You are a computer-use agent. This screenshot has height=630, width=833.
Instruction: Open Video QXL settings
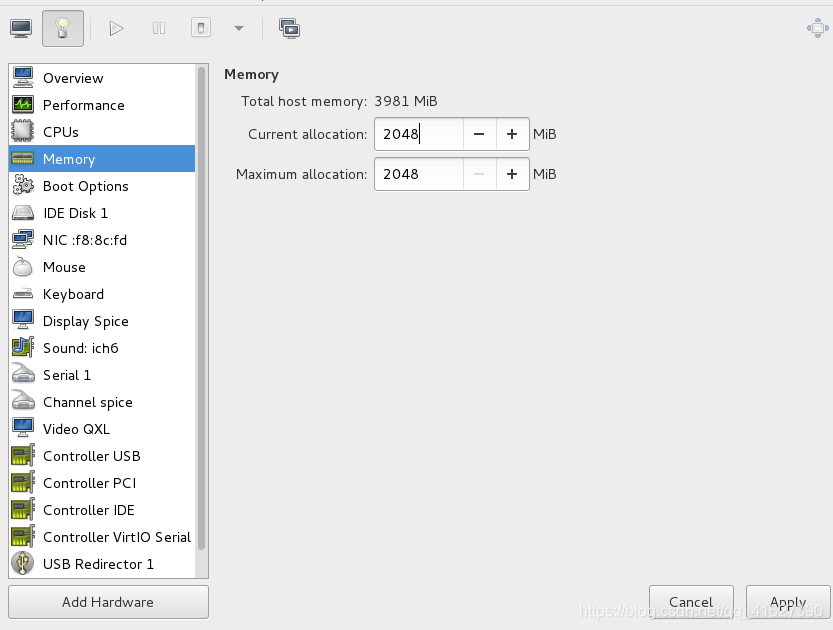(x=102, y=429)
